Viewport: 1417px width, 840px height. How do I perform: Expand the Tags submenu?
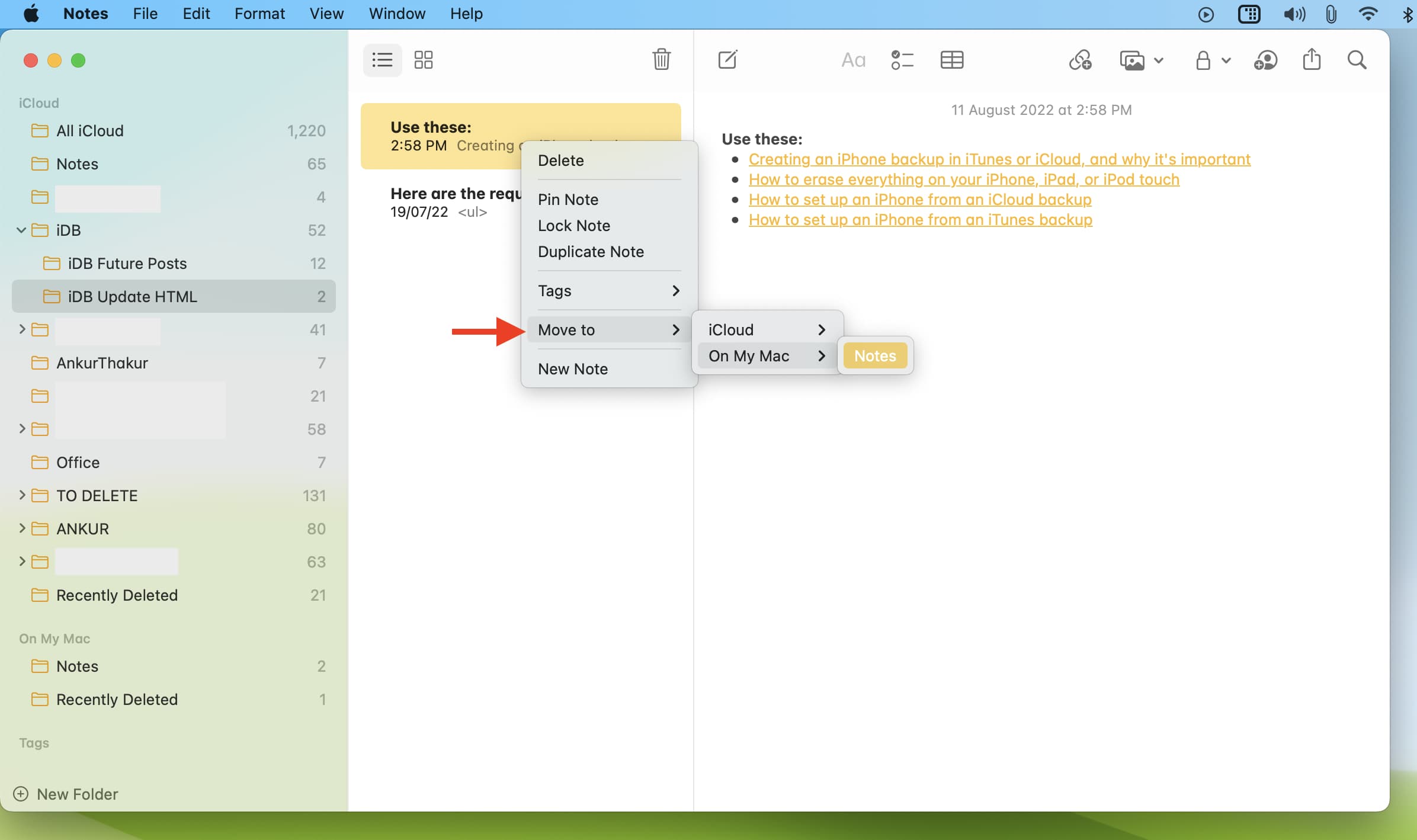point(609,291)
